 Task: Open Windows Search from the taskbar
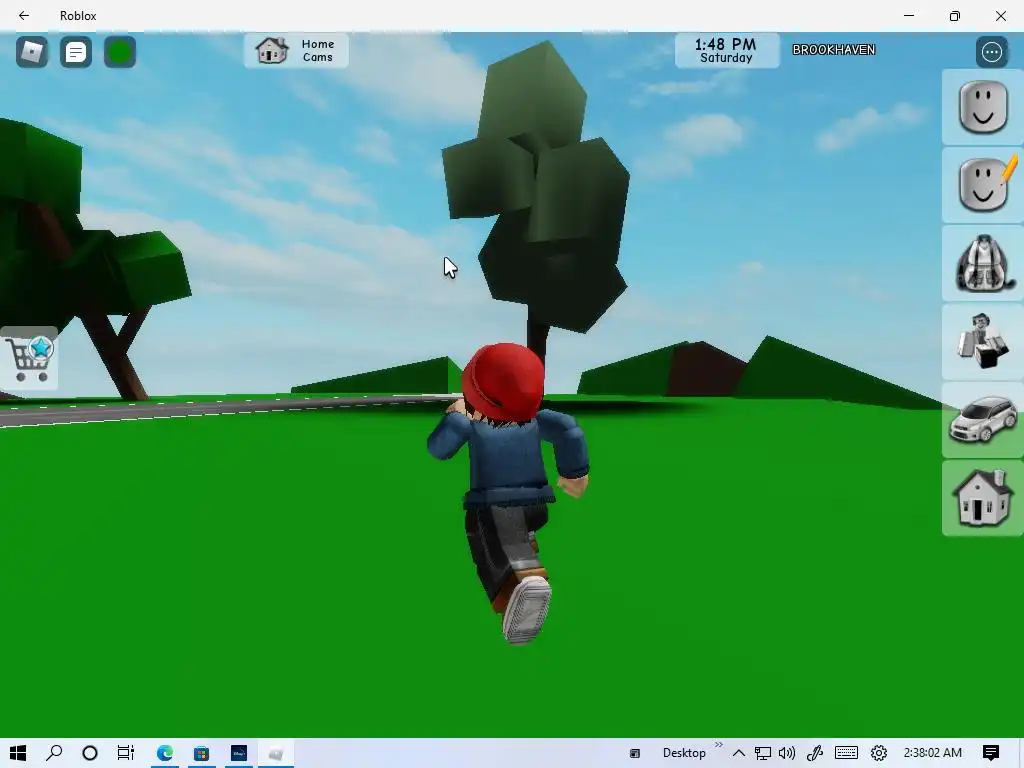point(54,753)
